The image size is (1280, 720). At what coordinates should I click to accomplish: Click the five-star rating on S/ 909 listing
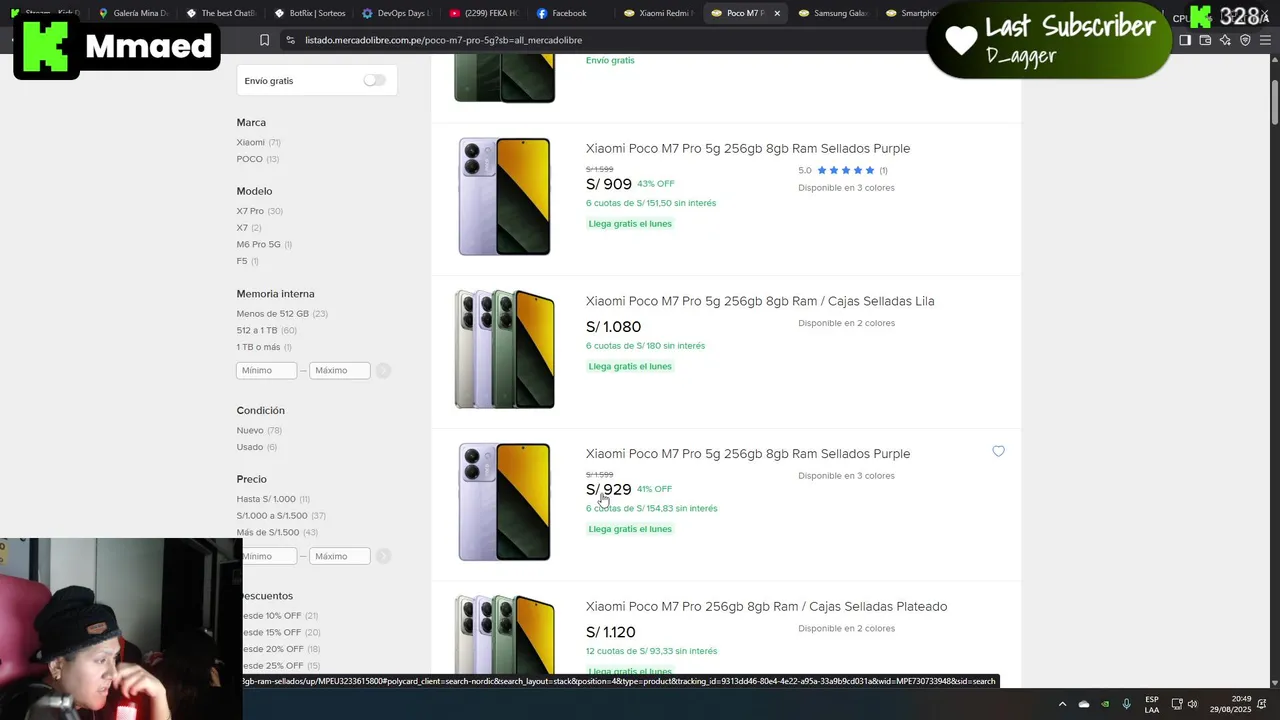(846, 170)
